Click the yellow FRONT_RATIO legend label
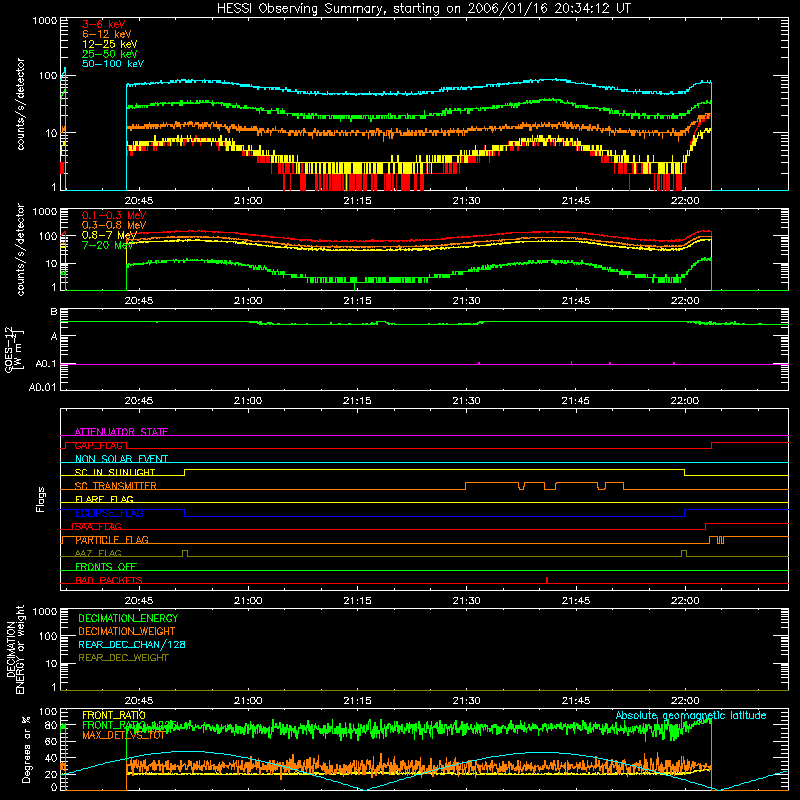Image resolution: width=800 pixels, height=800 pixels. tap(114, 715)
